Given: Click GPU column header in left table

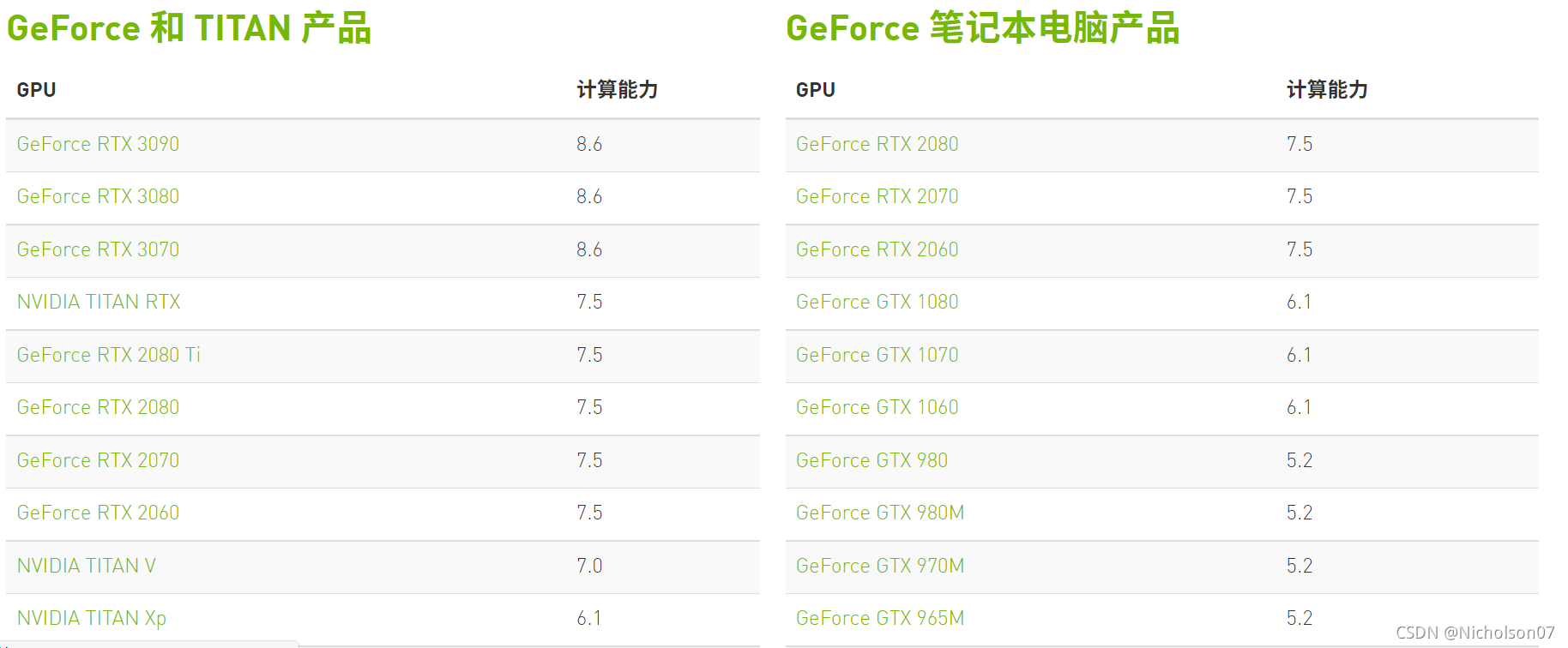Looking at the screenshot, I should (x=36, y=90).
